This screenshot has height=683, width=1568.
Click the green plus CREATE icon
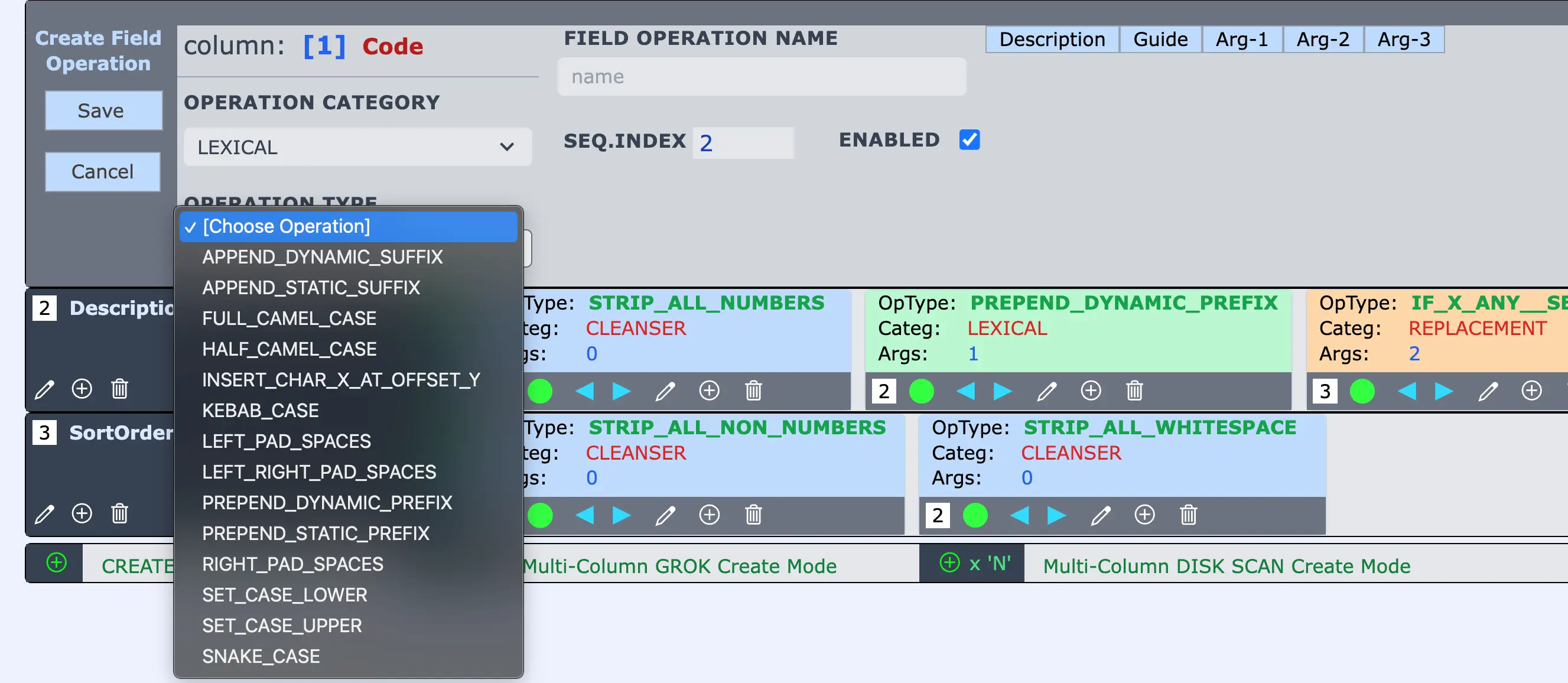point(57,562)
